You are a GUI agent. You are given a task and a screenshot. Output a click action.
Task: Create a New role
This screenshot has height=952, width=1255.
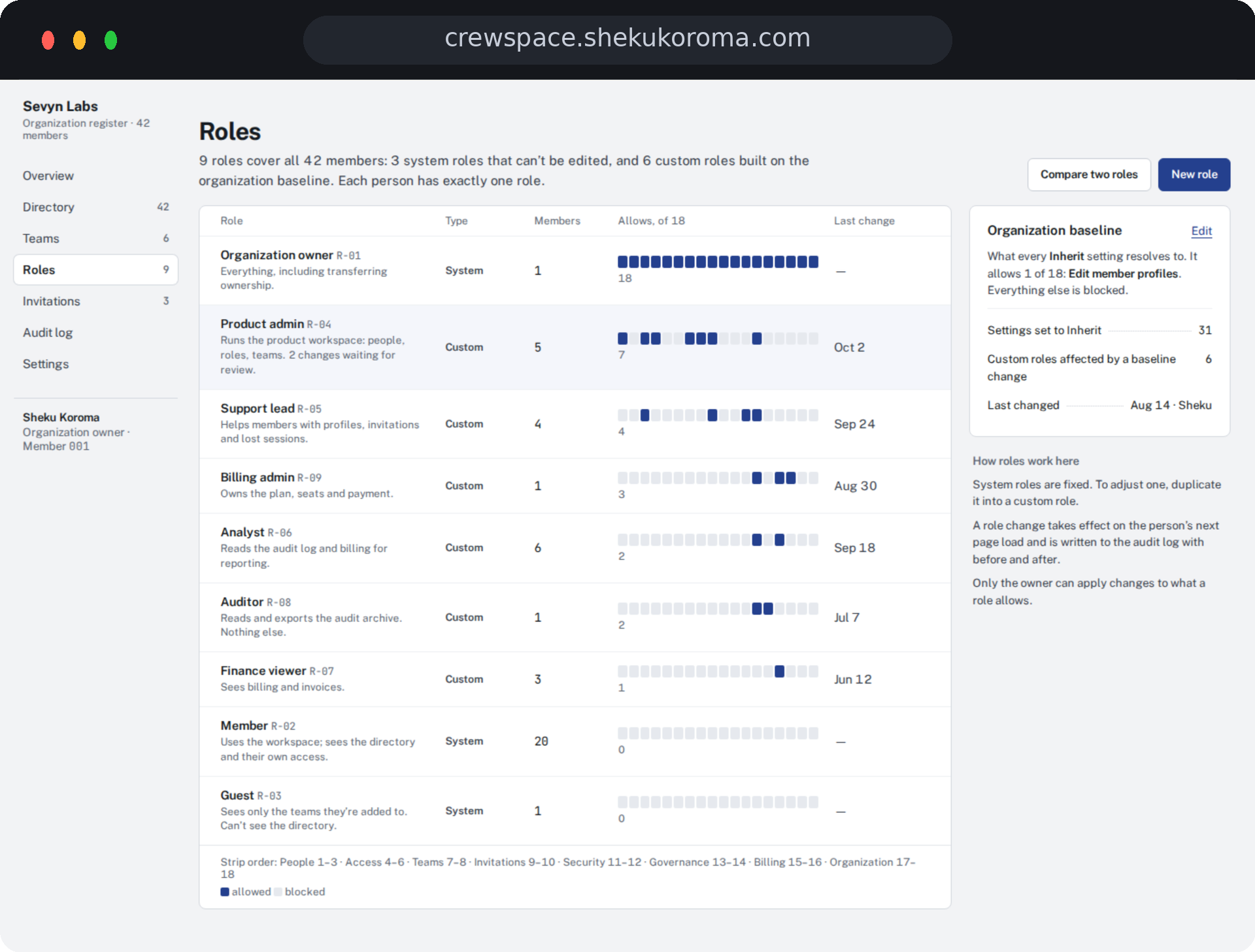(1194, 174)
